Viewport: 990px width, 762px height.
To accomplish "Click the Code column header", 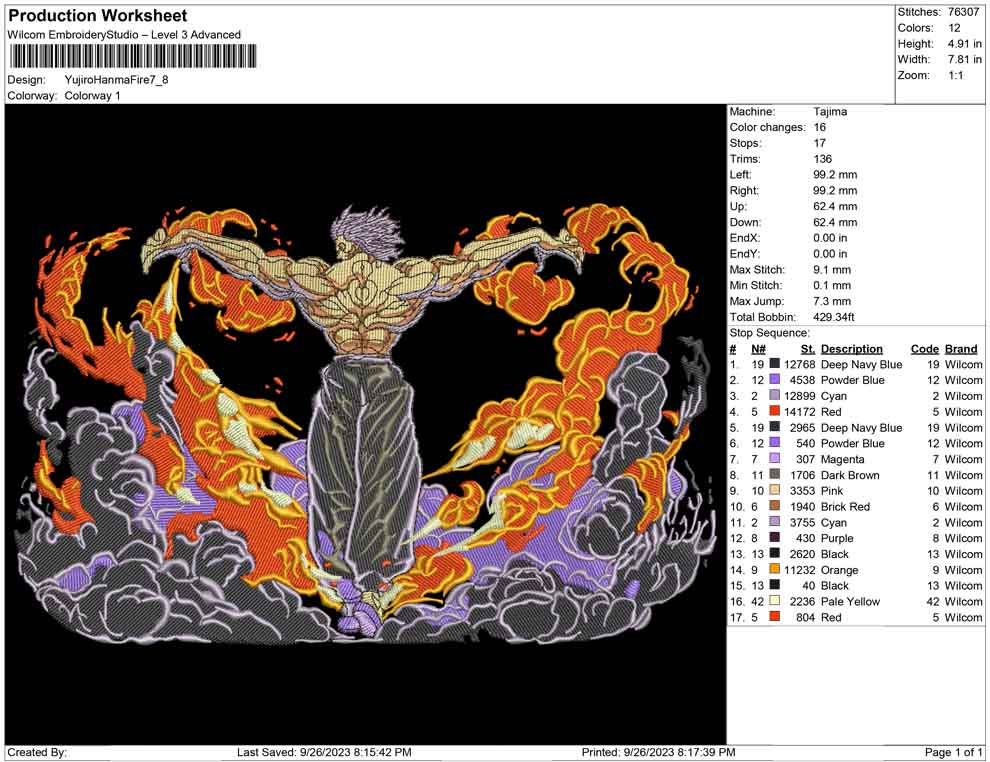I will point(924,349).
